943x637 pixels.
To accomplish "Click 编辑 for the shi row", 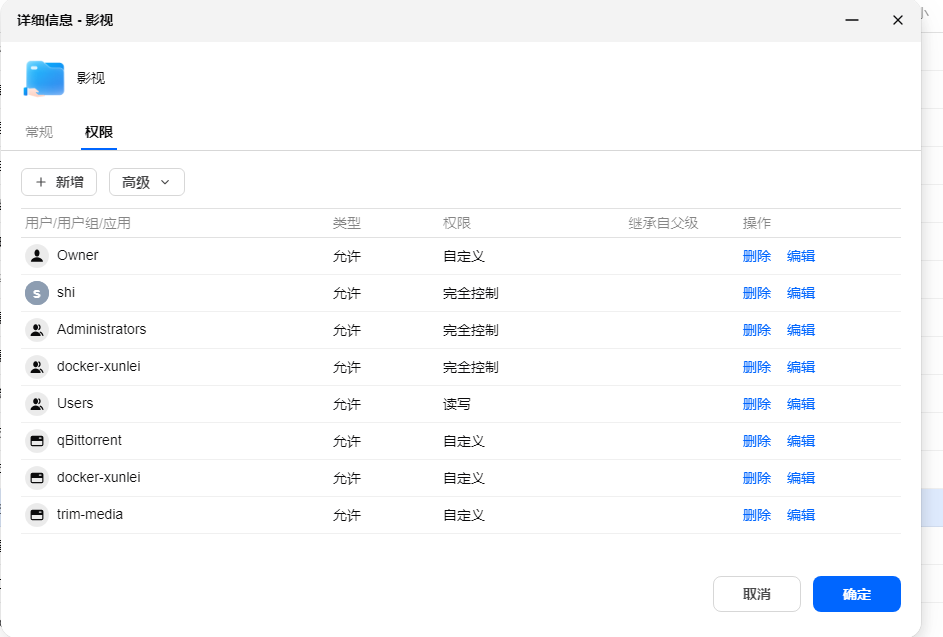I will click(800, 293).
